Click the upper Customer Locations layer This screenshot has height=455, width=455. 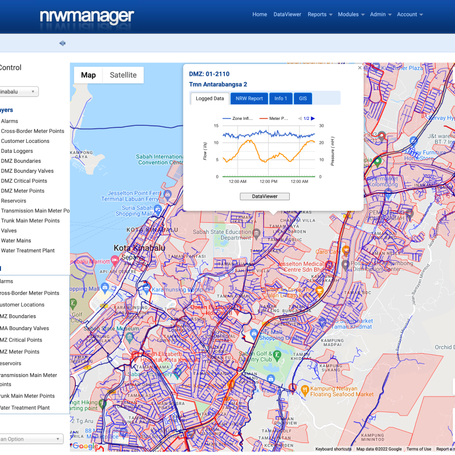click(x=25, y=141)
